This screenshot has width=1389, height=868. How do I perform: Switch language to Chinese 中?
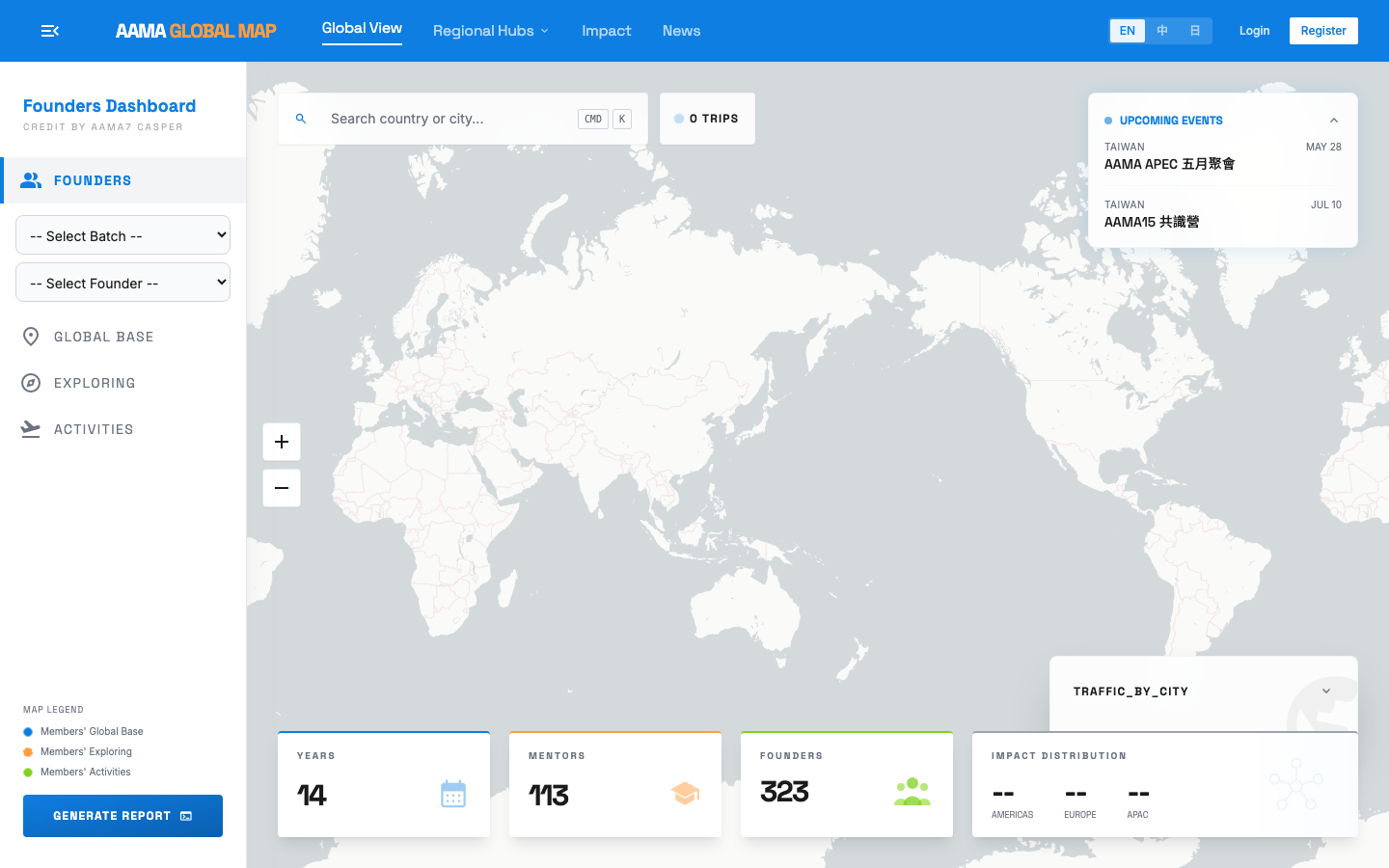click(x=1162, y=31)
